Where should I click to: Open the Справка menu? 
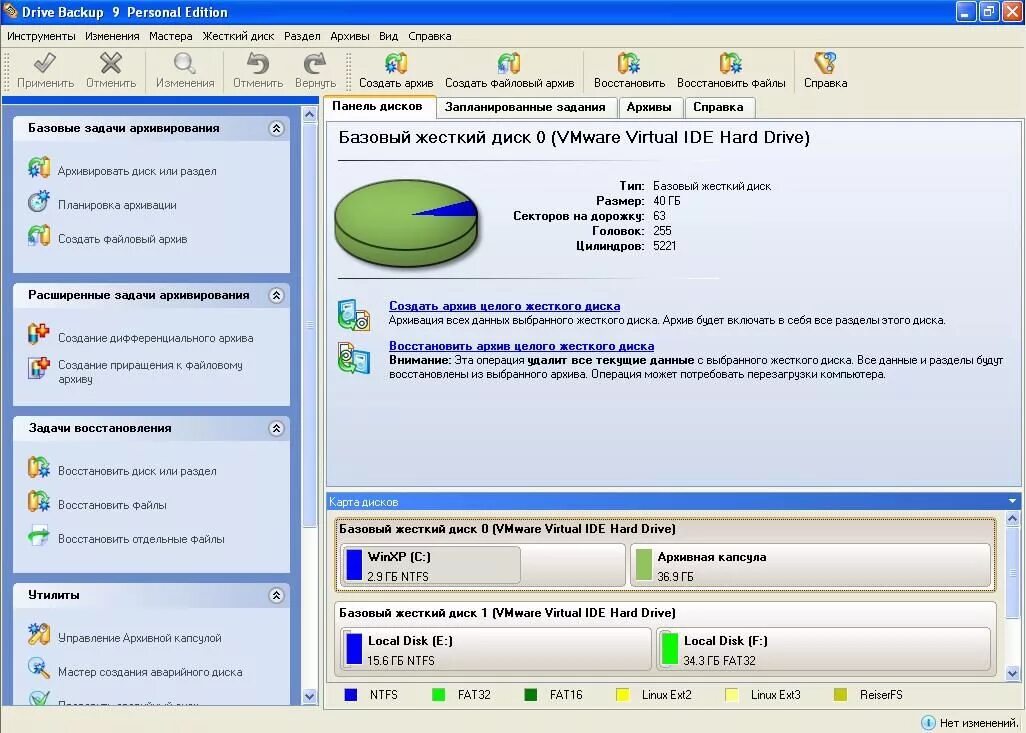coord(430,36)
